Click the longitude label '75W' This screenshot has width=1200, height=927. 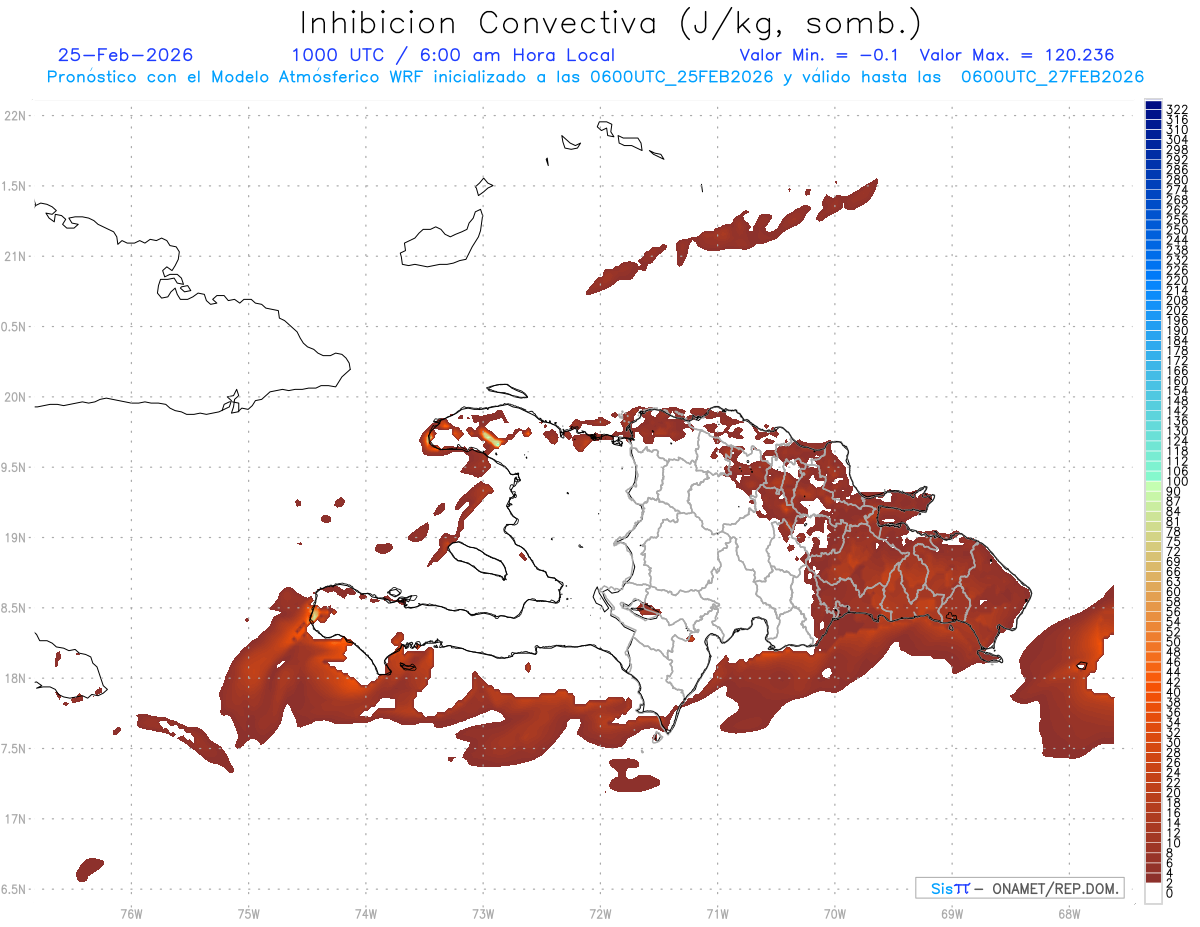tap(249, 912)
